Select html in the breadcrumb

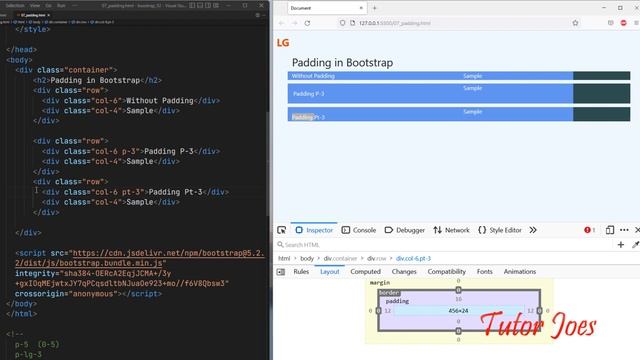[284, 258]
